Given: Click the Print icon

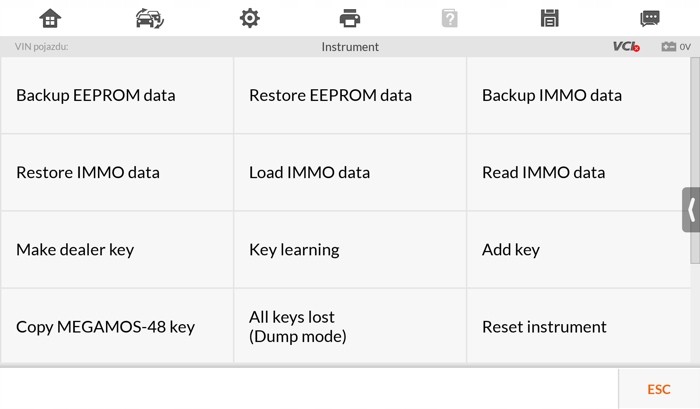Looking at the screenshot, I should coord(350,18).
